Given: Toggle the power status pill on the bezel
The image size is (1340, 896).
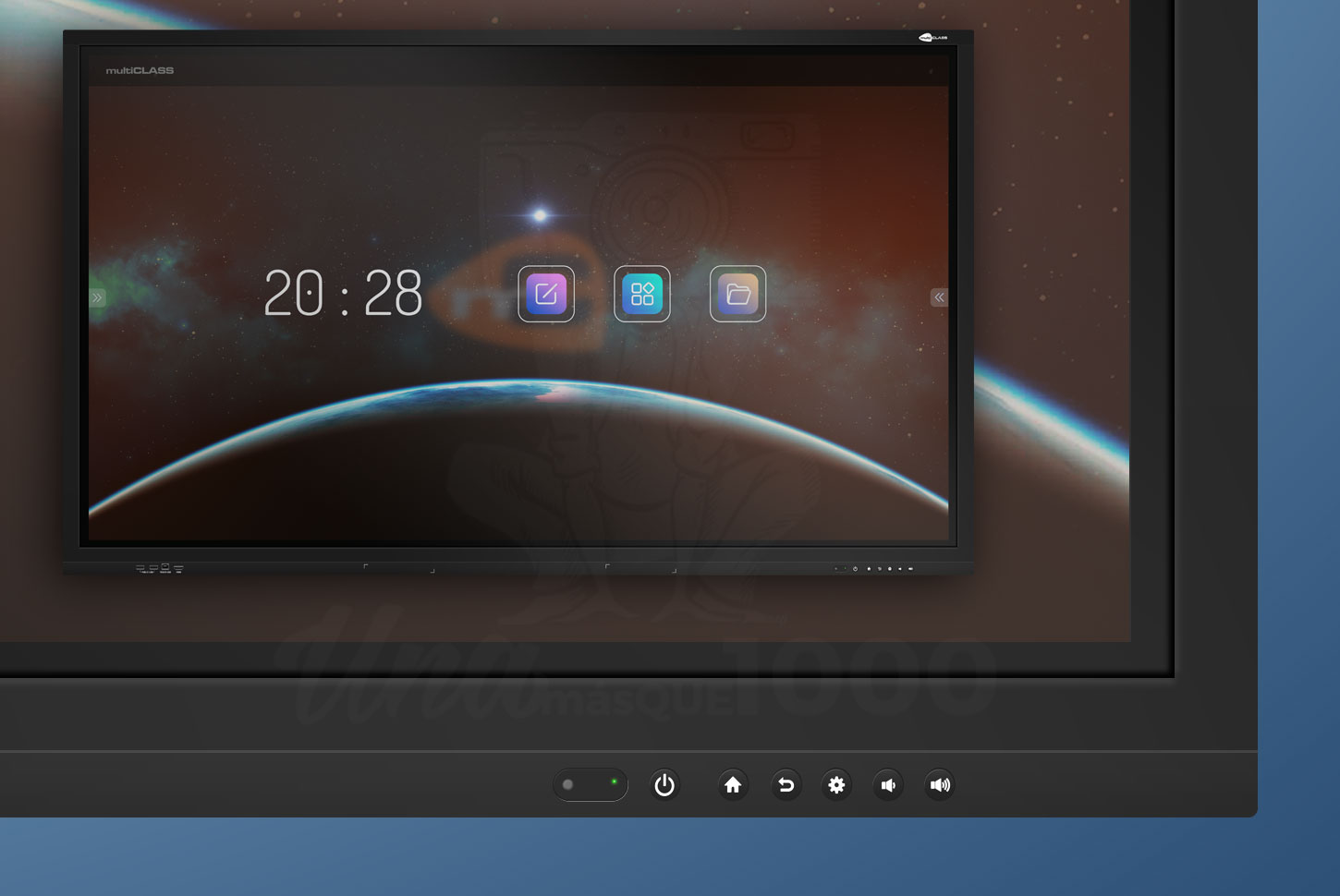Looking at the screenshot, I should tap(590, 783).
